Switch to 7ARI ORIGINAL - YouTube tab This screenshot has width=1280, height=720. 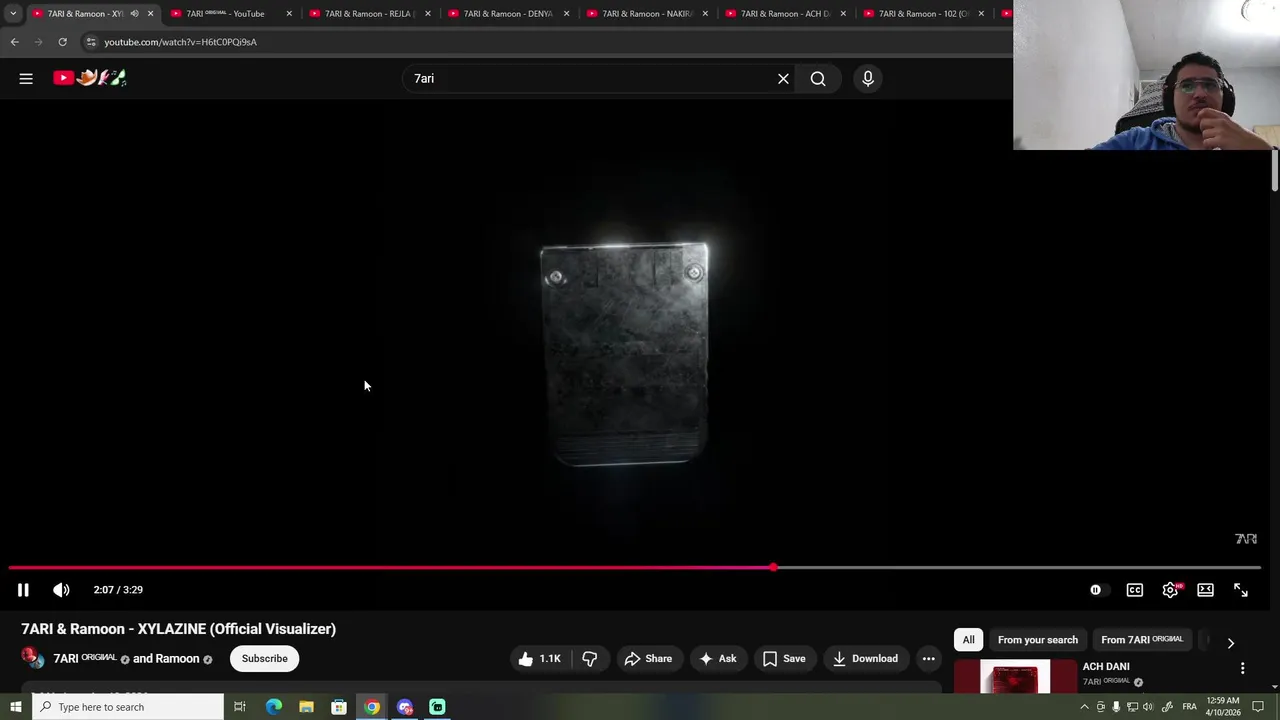[230, 14]
